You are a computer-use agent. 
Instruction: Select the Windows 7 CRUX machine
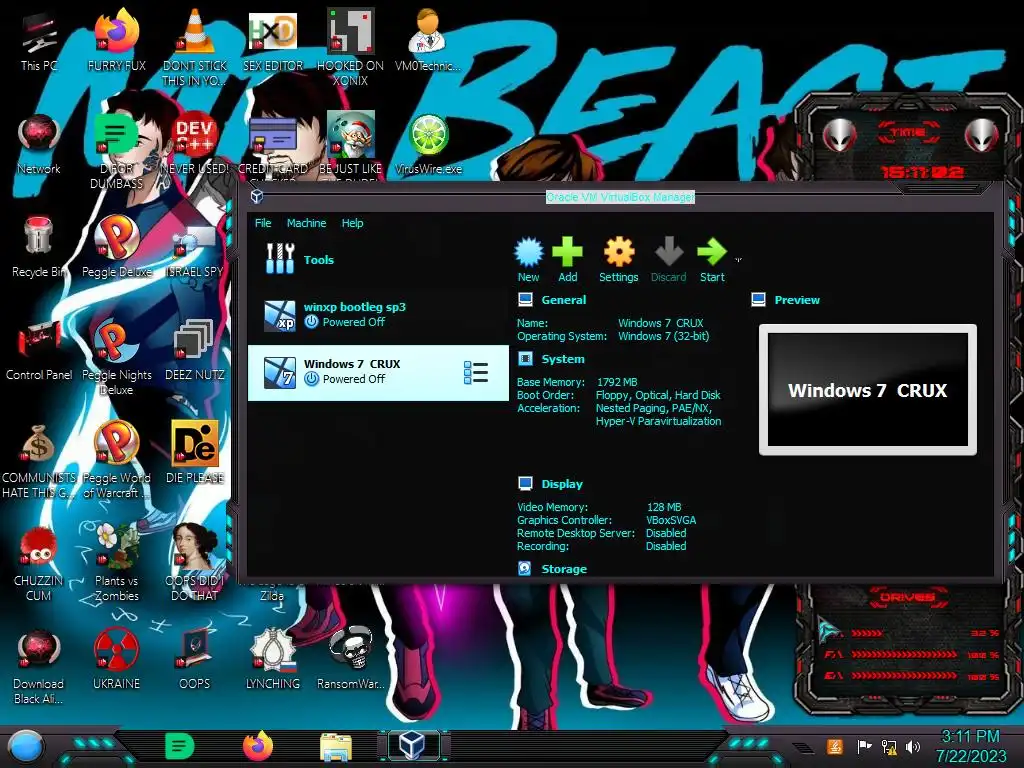pos(378,372)
